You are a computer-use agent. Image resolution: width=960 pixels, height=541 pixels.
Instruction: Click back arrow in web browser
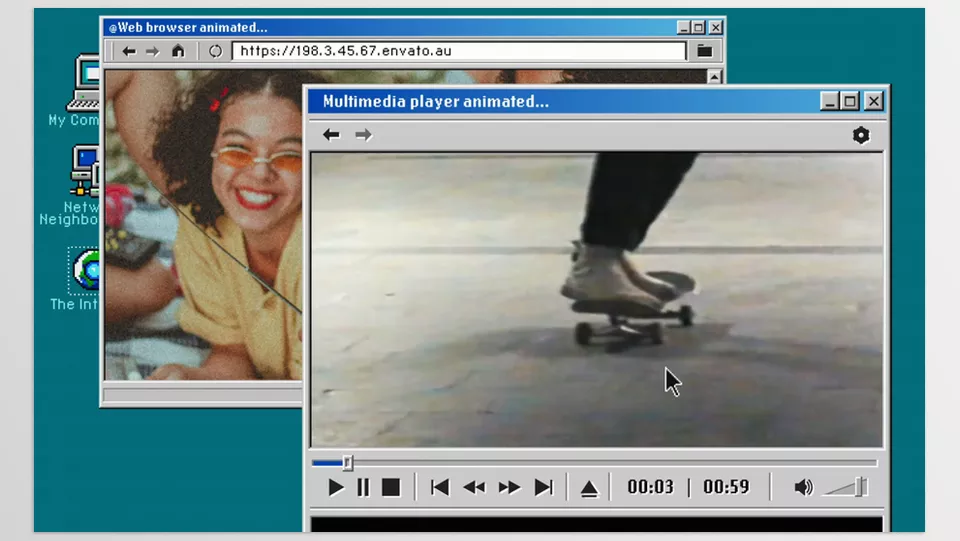[x=129, y=51]
